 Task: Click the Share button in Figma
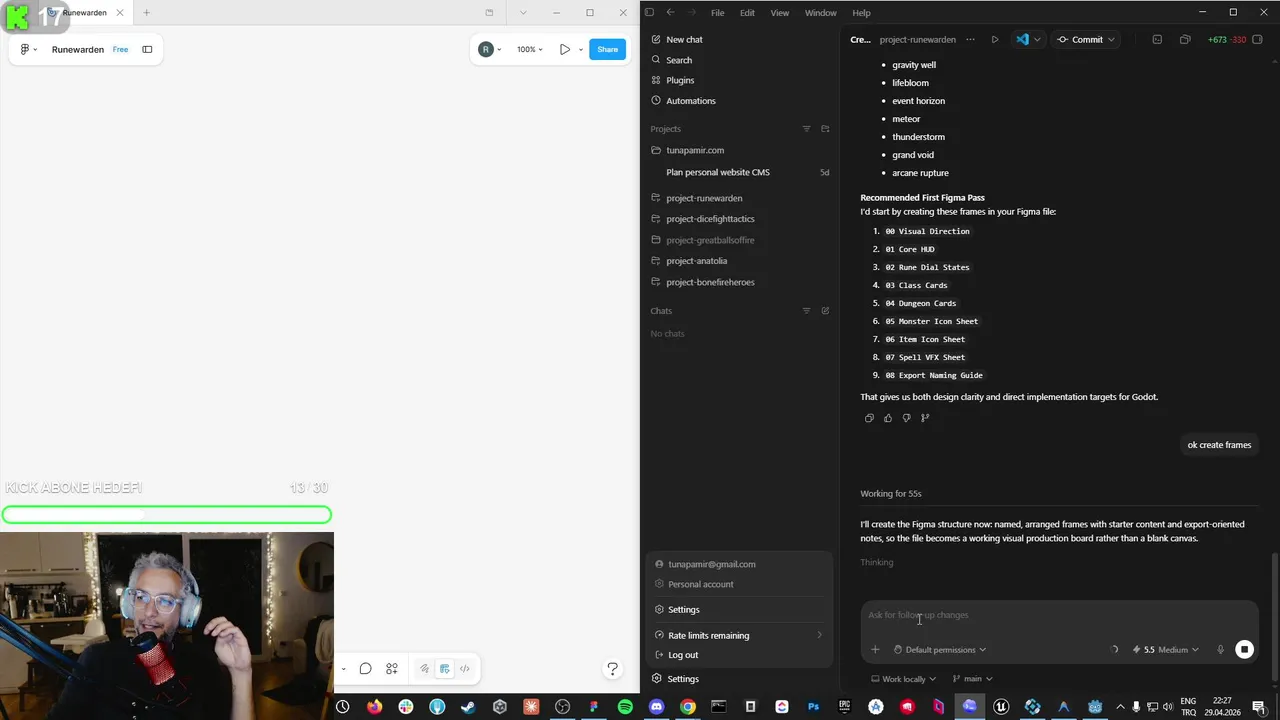point(607,49)
